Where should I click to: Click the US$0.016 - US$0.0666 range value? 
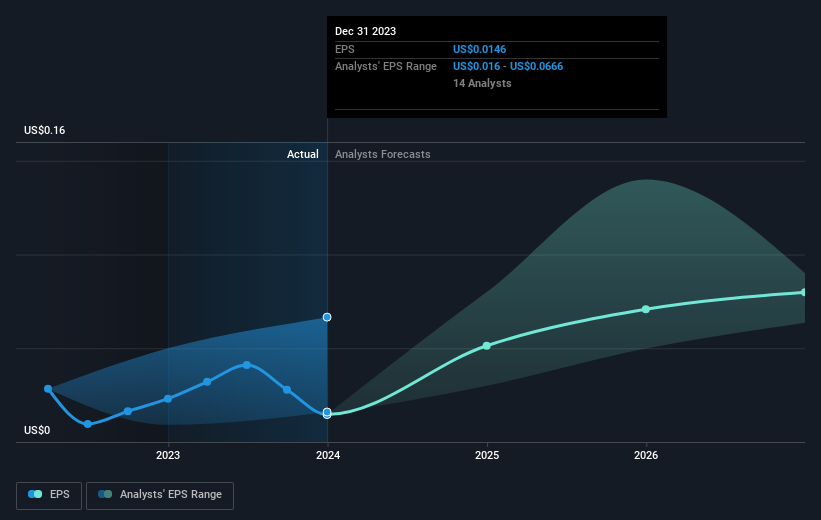click(508, 67)
